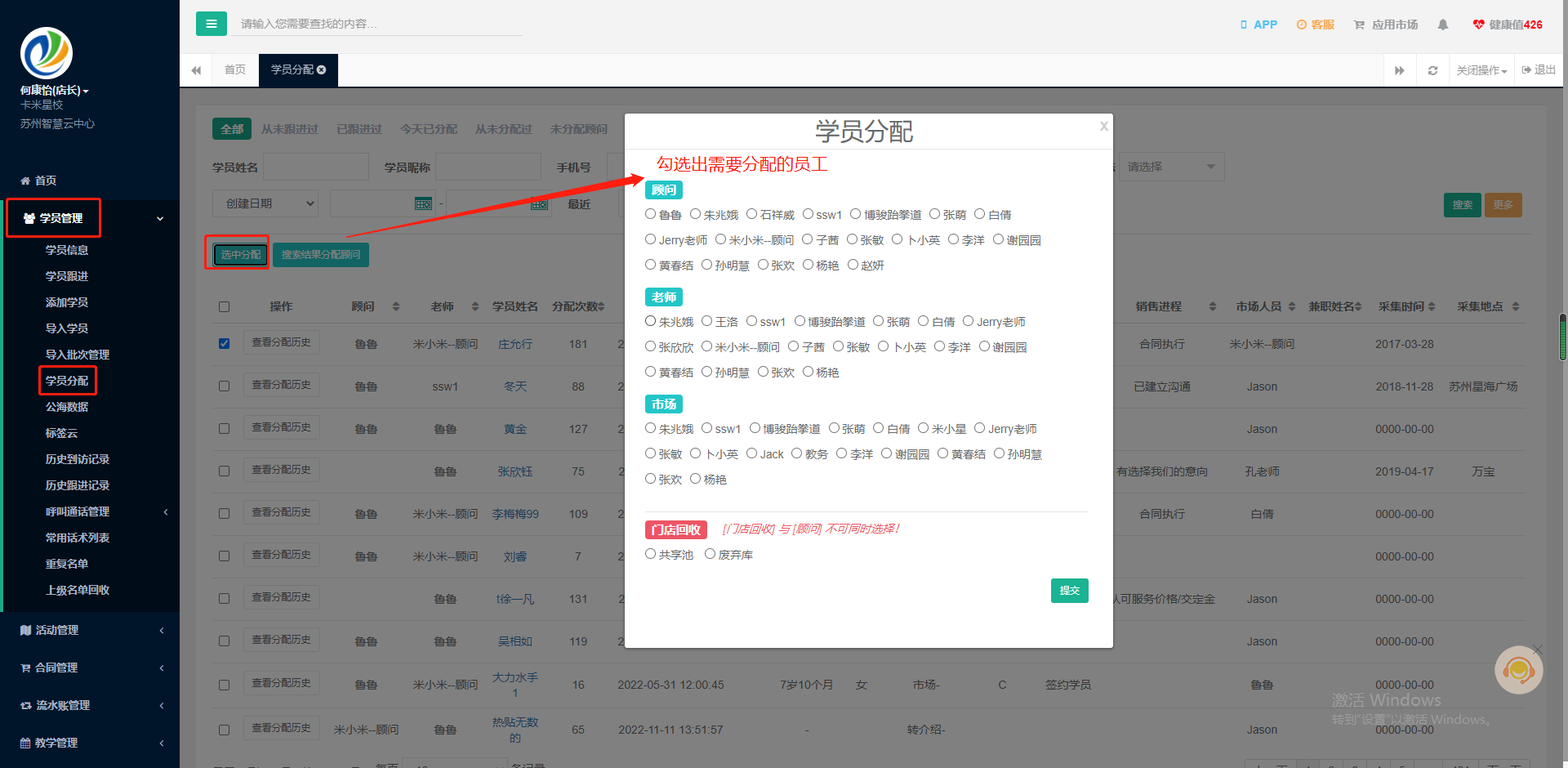Screen dimensions: 1568x768
Task: Filter by 从未跟进过 tab
Action: tap(290, 129)
